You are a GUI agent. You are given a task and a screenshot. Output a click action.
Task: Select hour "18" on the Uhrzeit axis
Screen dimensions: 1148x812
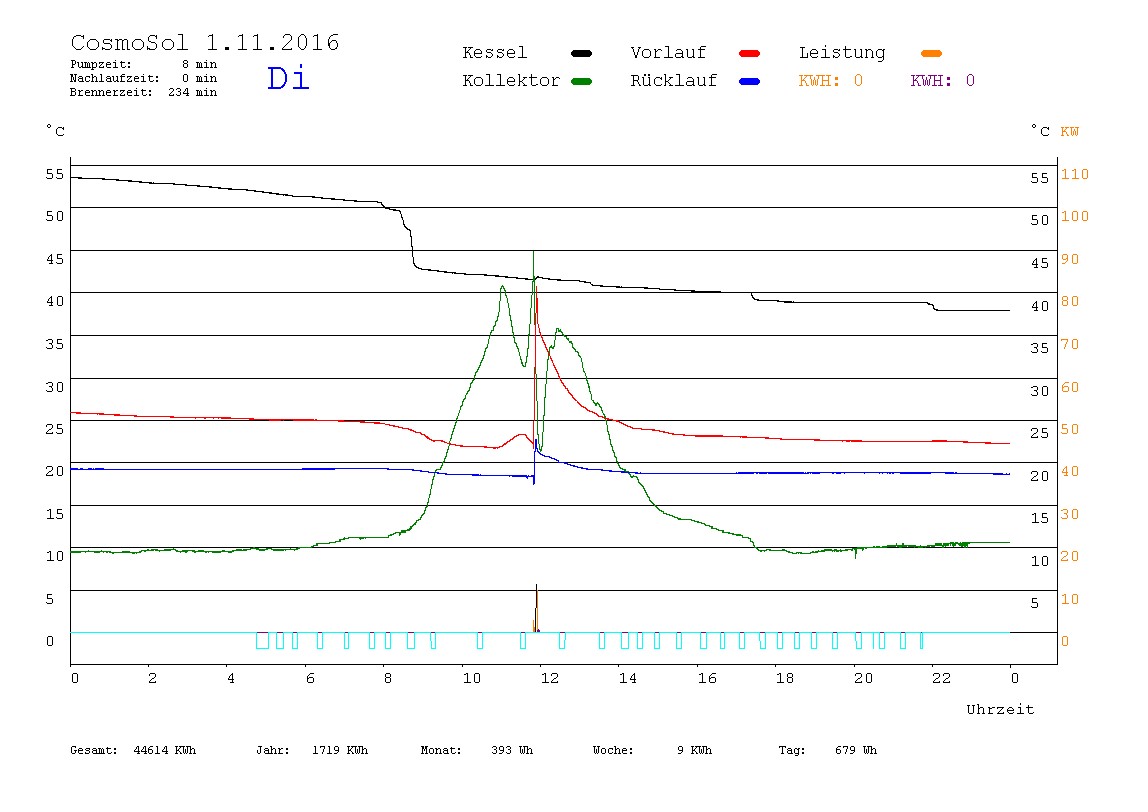pyautogui.click(x=785, y=679)
